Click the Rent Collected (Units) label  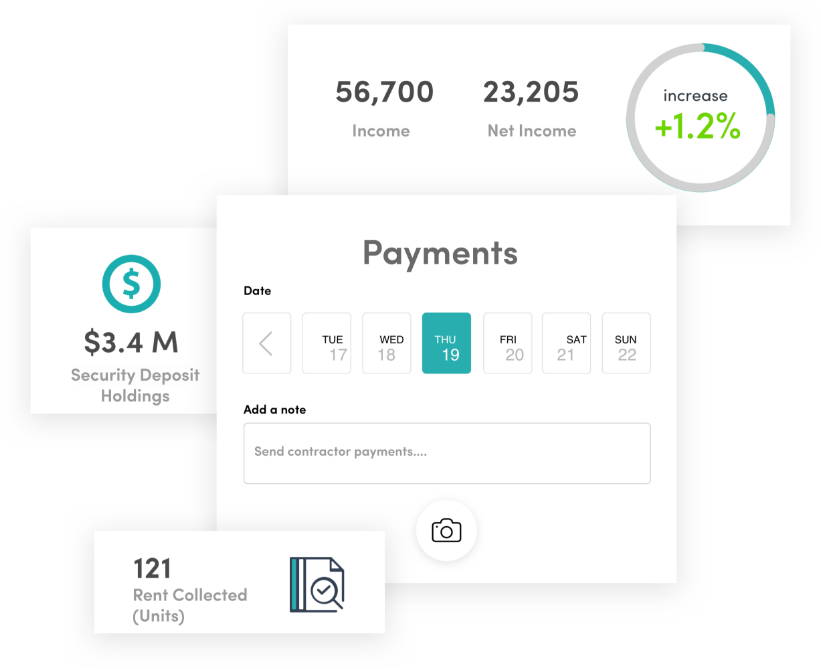(x=190, y=605)
